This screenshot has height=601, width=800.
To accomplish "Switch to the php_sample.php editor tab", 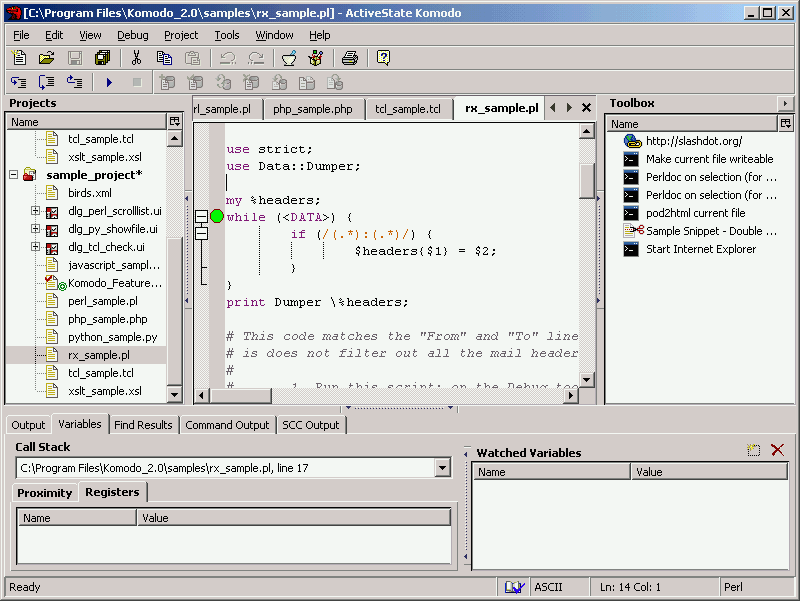I will (313, 109).
